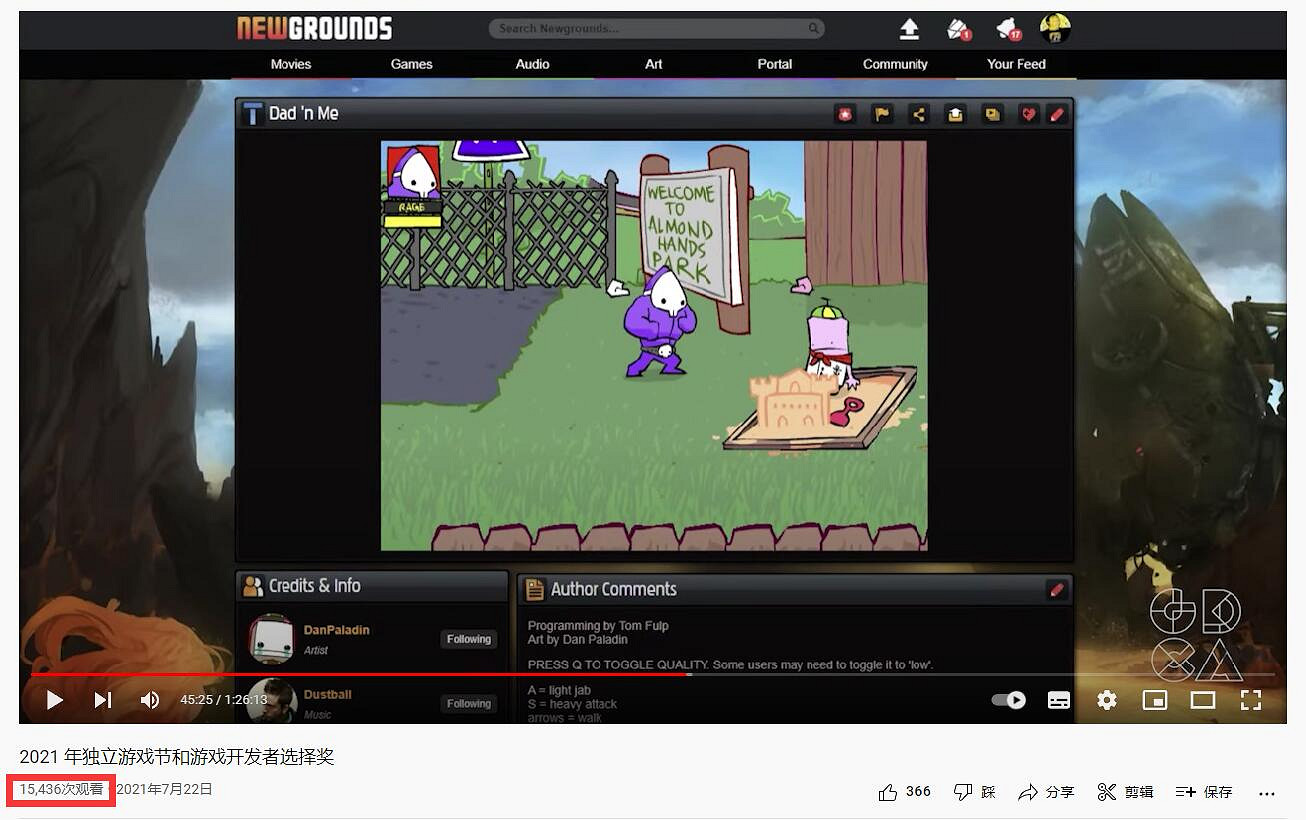Open the heart favorite icon on the toolbar
Viewport: 1306px width, 820px height.
coord(1028,114)
